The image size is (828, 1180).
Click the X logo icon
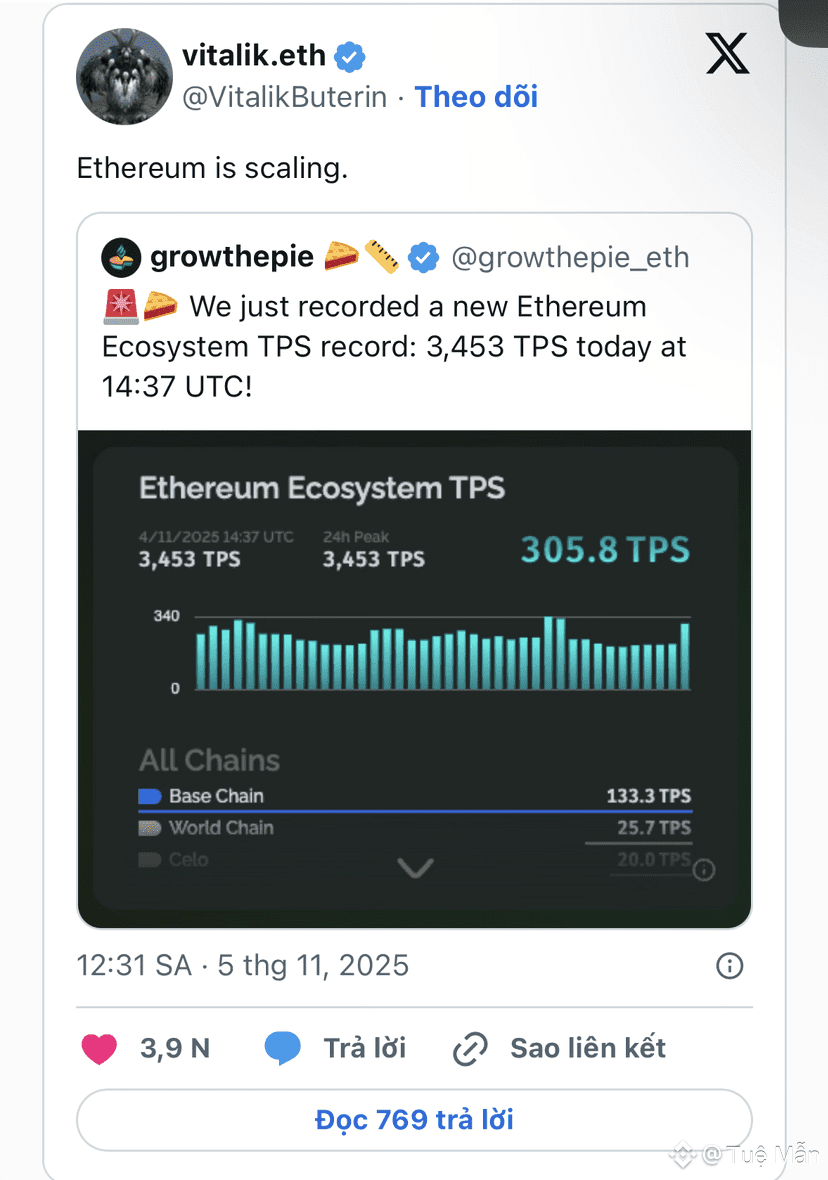(727, 54)
